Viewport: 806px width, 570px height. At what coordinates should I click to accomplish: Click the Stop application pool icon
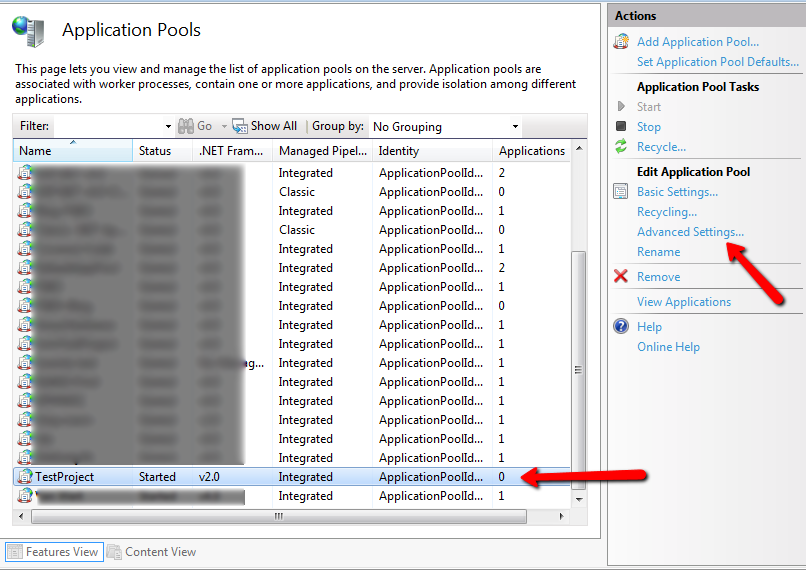[621, 127]
